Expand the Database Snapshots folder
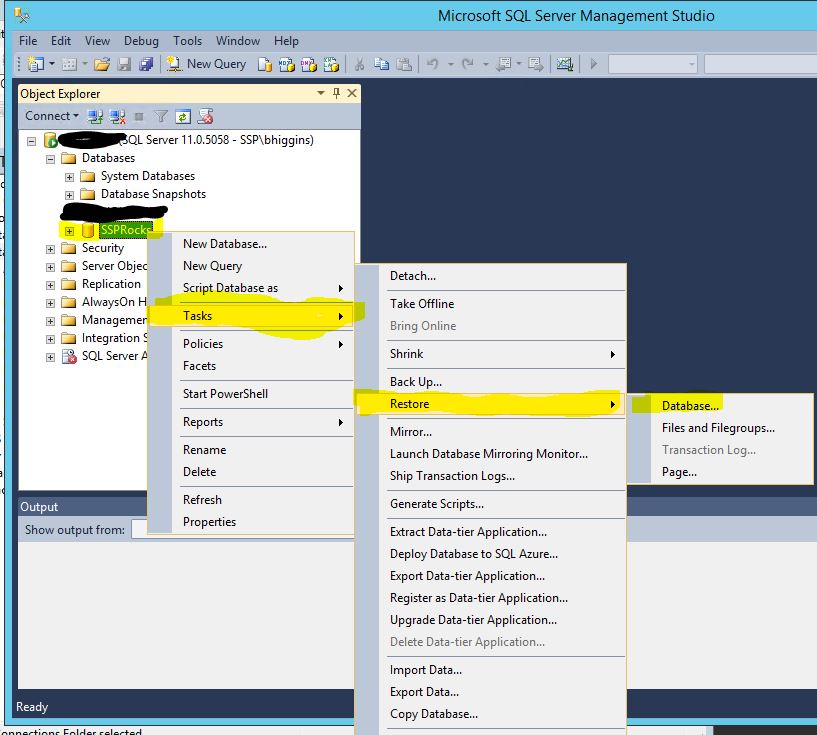This screenshot has height=735, width=817. coord(69,195)
